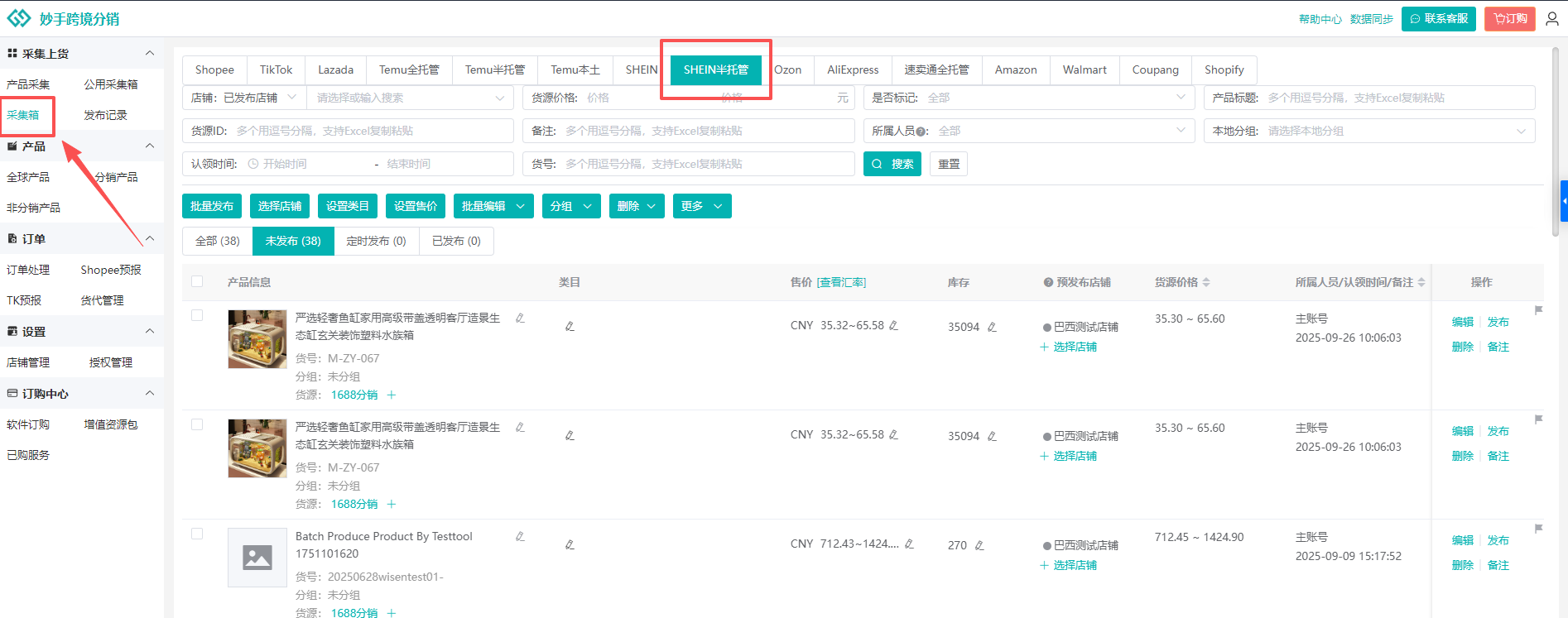
Task: Switch to the Temu全托管 platform tab
Action: coord(409,69)
